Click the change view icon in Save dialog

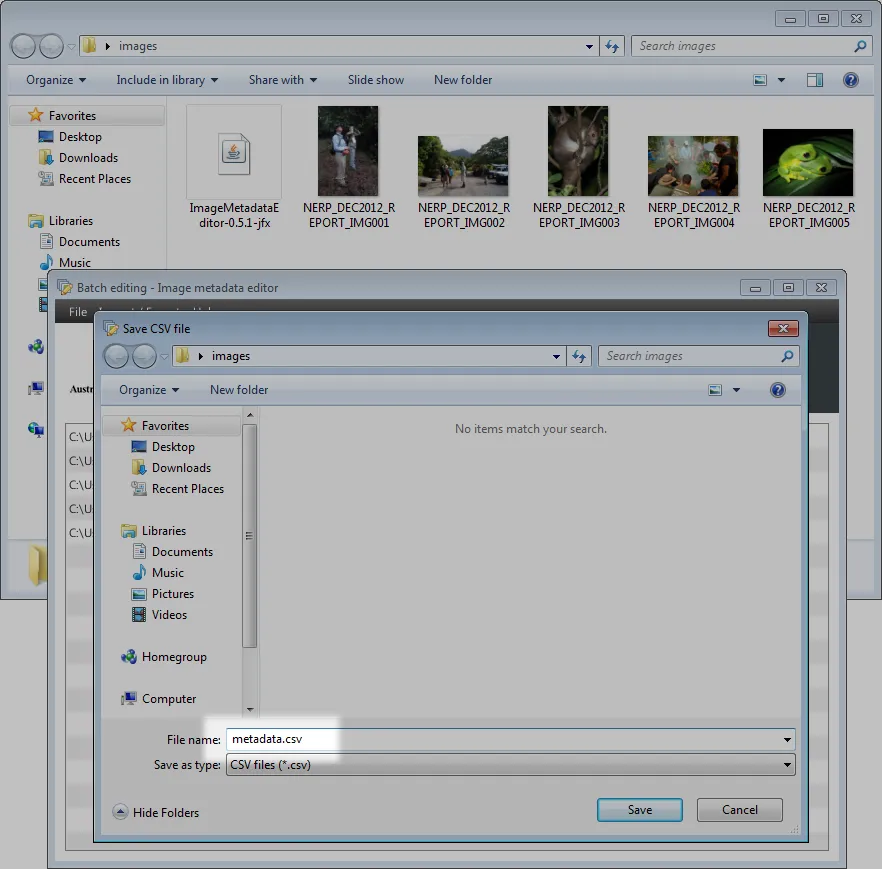pyautogui.click(x=715, y=390)
